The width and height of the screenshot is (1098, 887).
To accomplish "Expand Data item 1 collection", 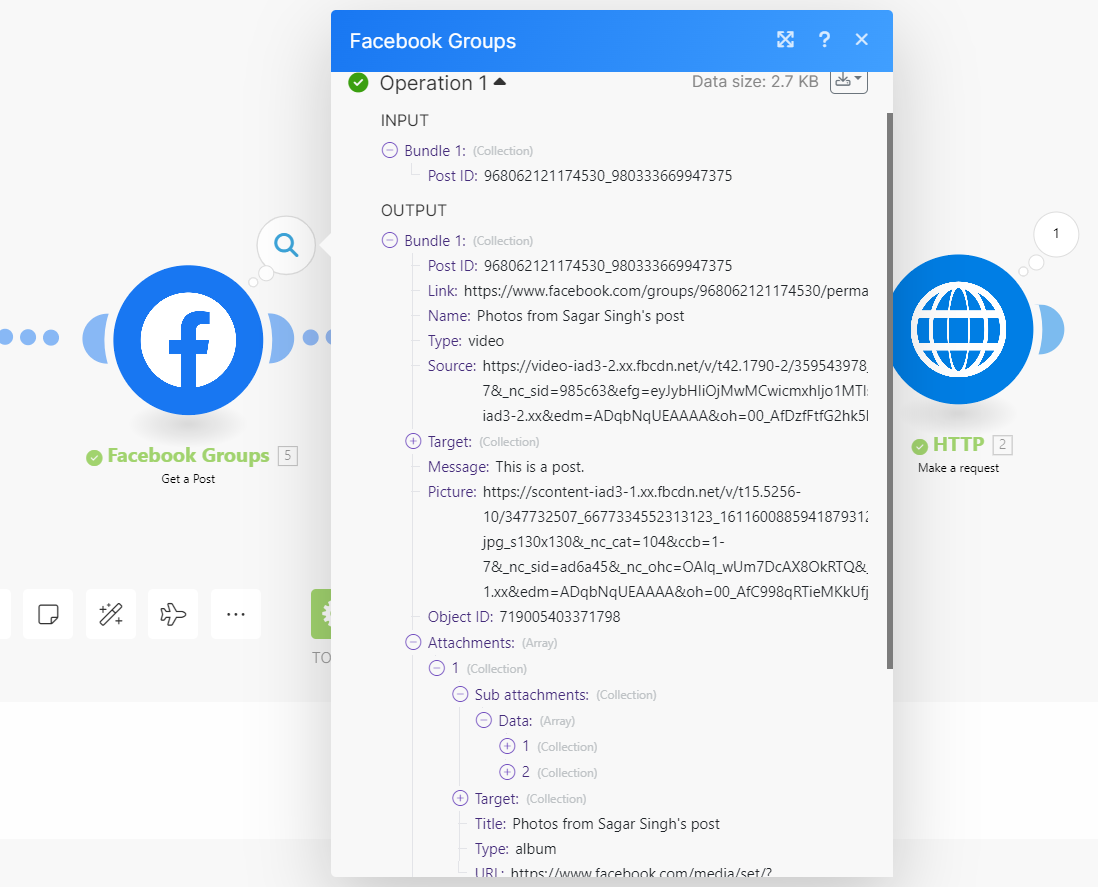I will tap(507, 746).
